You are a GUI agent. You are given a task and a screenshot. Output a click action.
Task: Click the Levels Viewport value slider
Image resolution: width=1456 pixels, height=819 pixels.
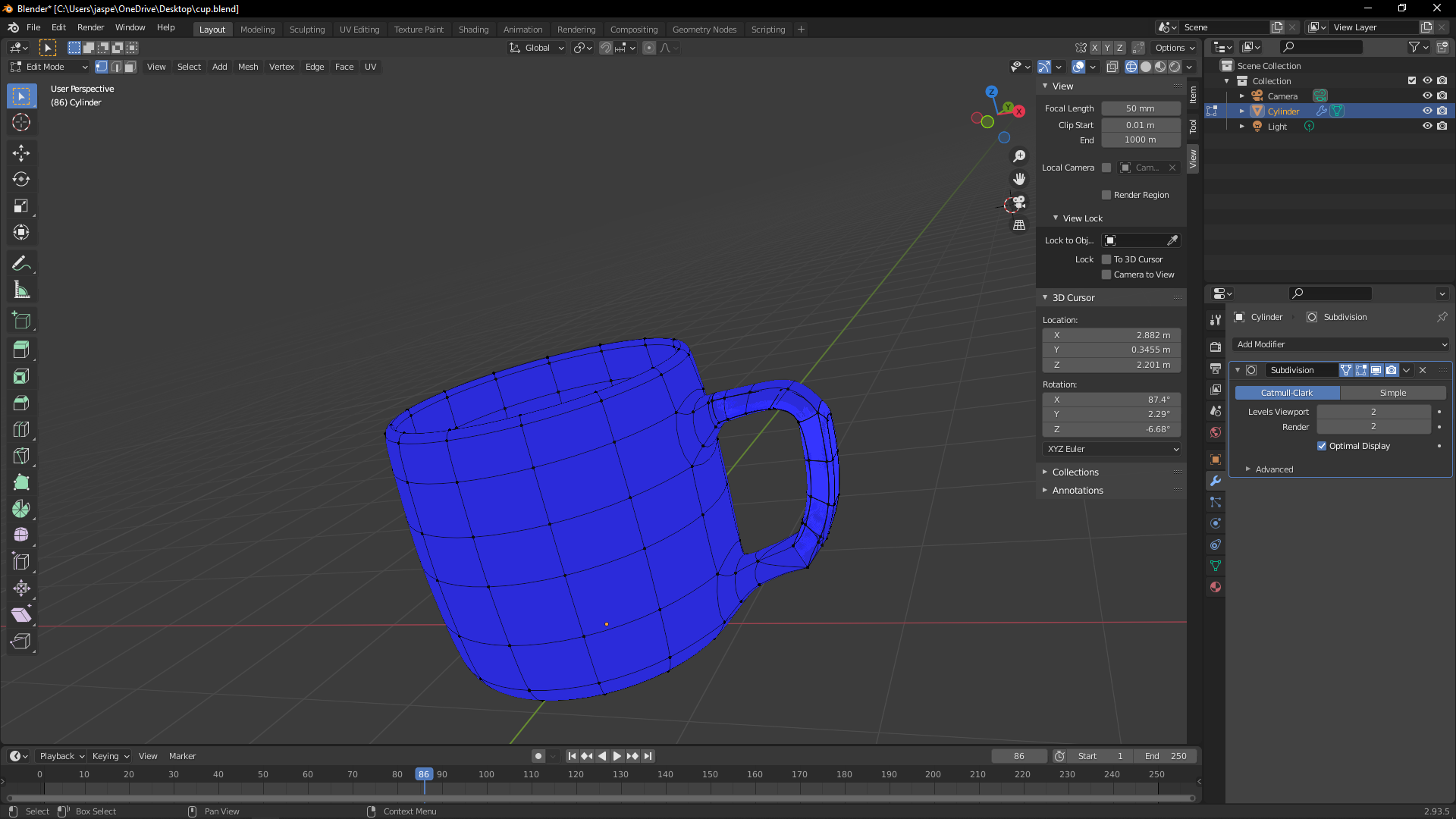pyautogui.click(x=1373, y=412)
